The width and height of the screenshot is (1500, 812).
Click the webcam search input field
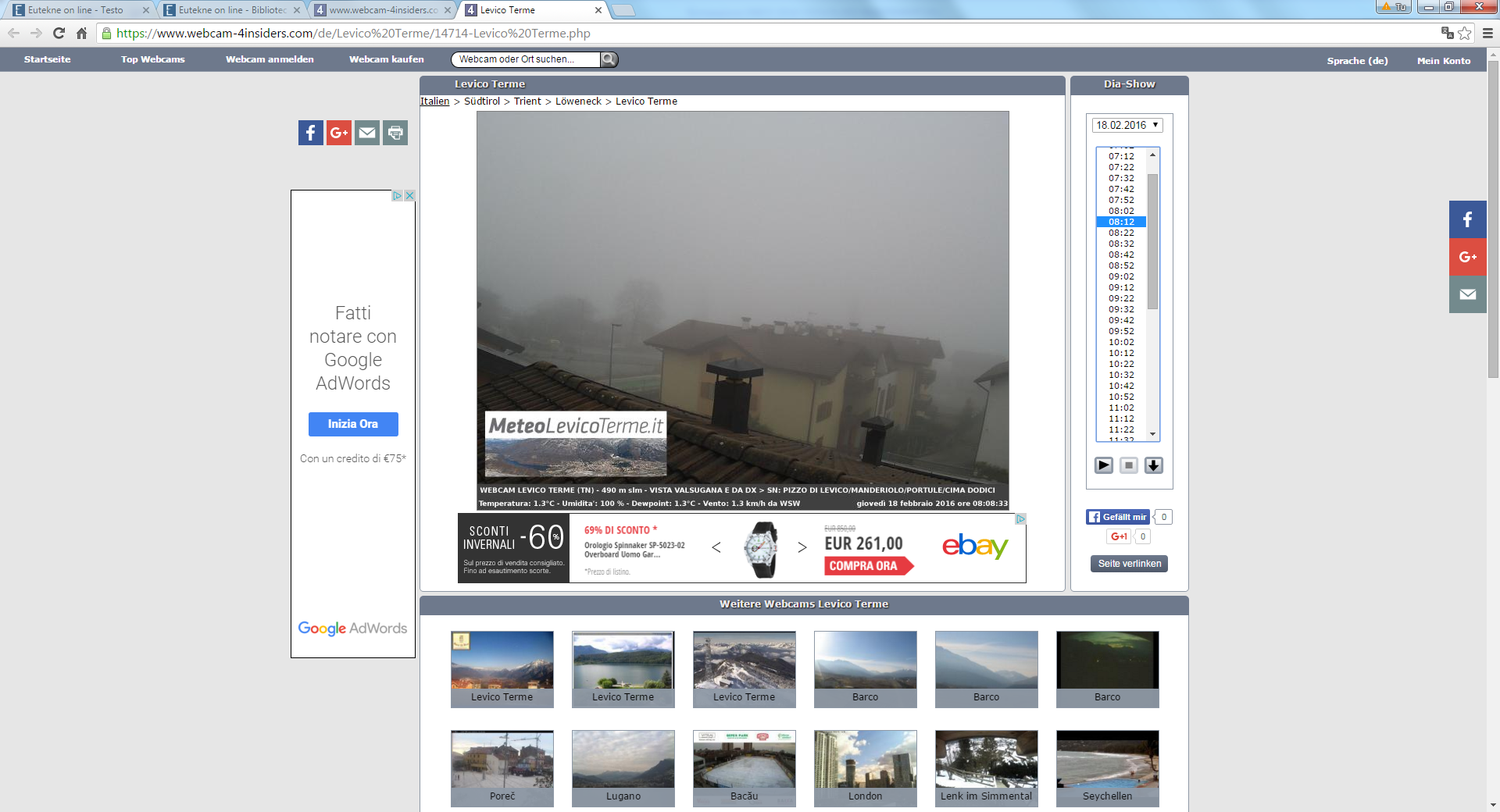coord(526,59)
